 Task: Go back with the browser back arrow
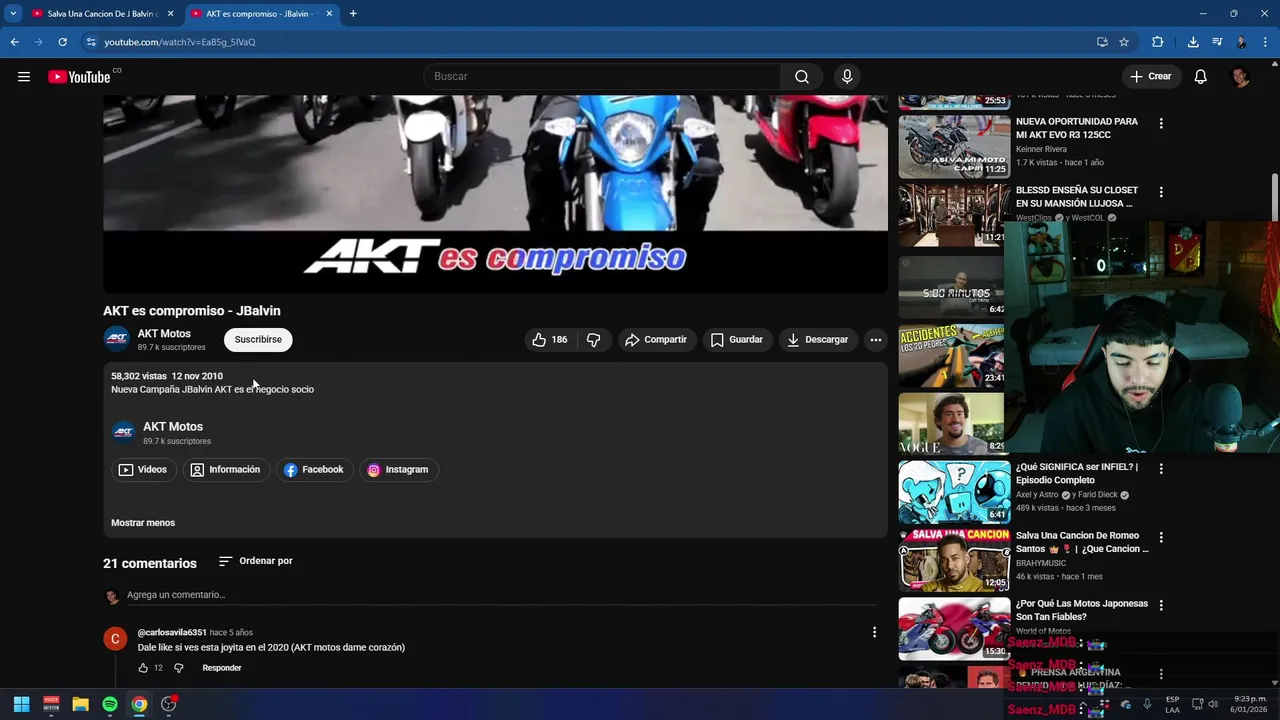pyautogui.click(x=14, y=42)
